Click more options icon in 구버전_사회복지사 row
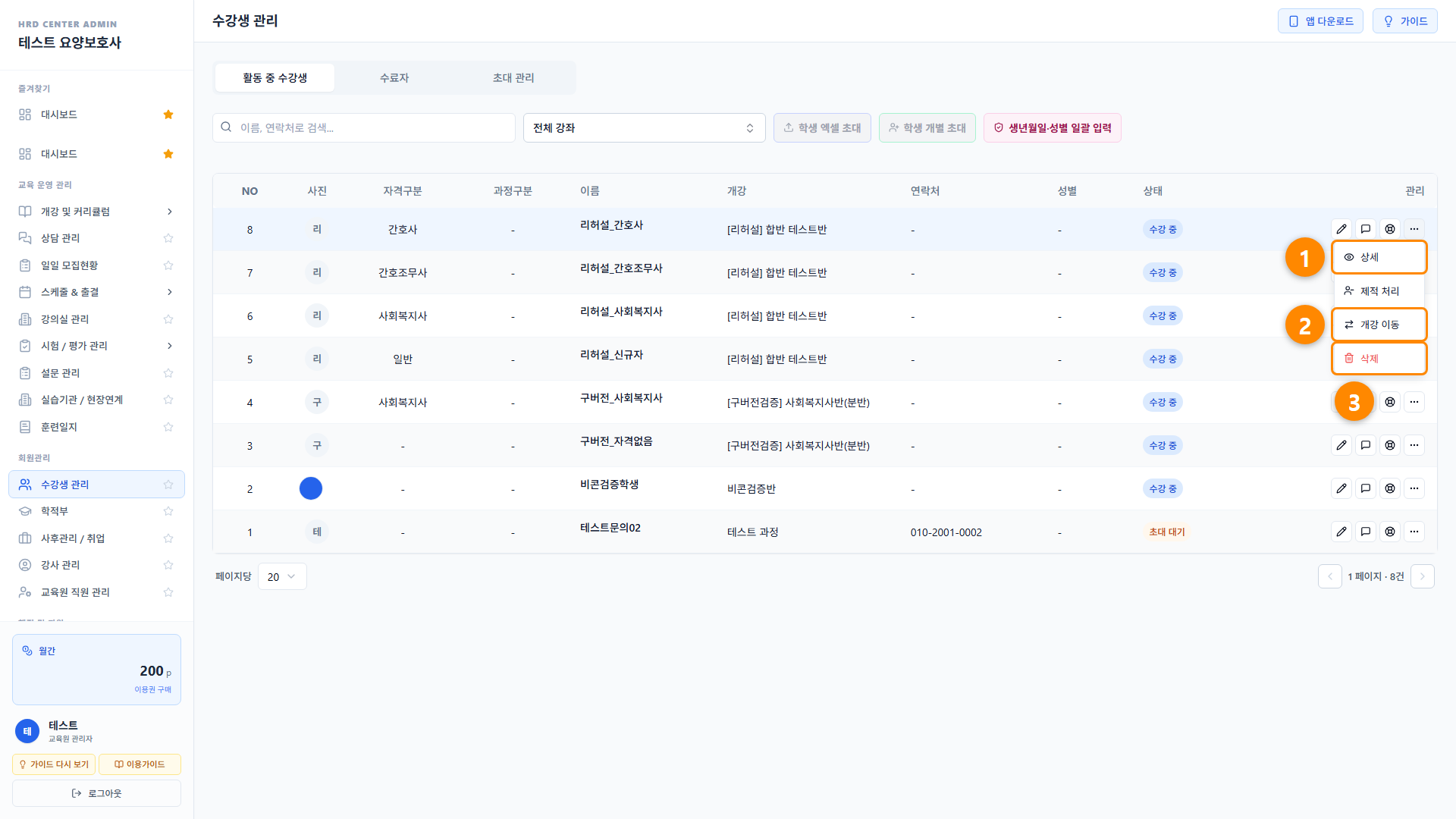The height and width of the screenshot is (819, 1456). [x=1414, y=402]
